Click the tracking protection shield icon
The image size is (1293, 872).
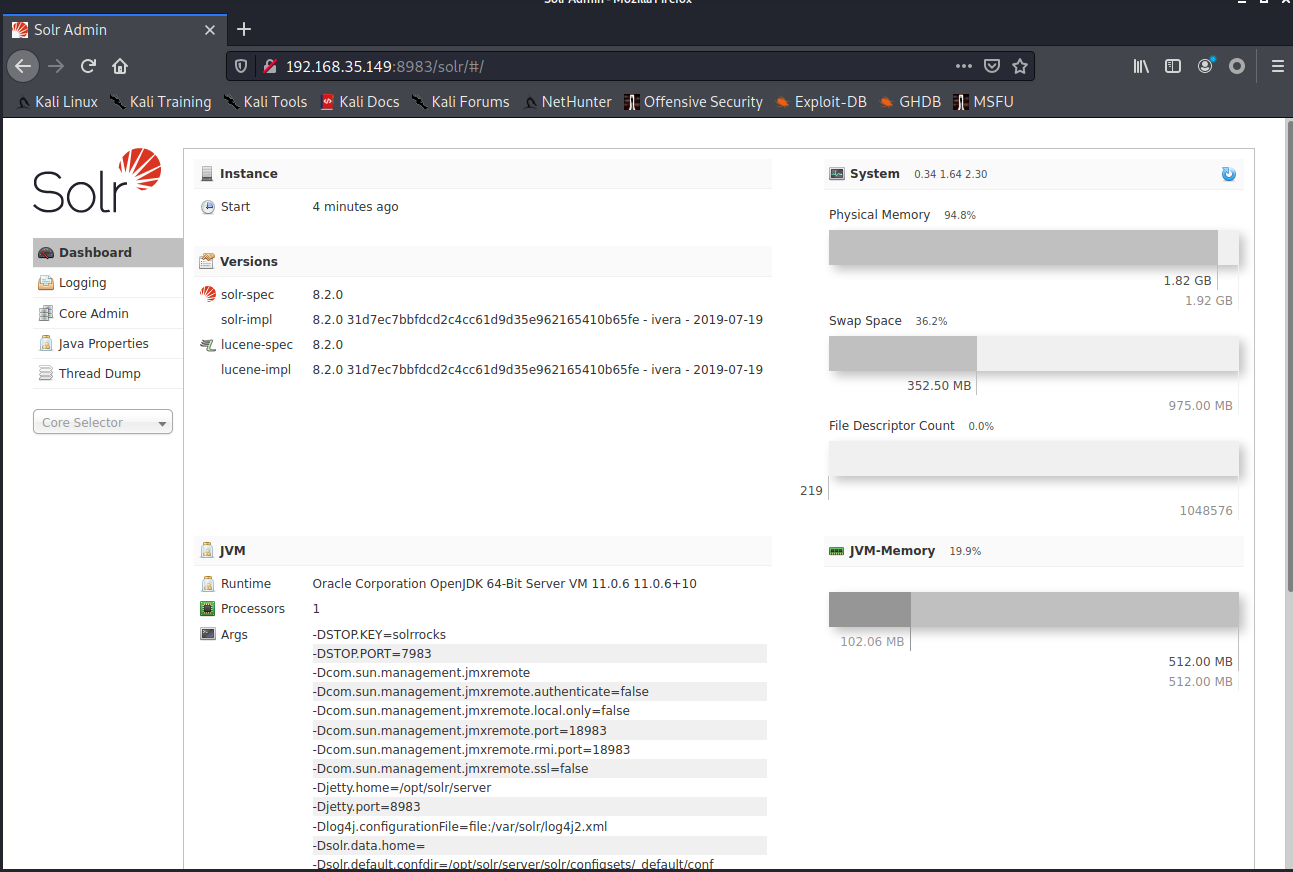click(241, 66)
